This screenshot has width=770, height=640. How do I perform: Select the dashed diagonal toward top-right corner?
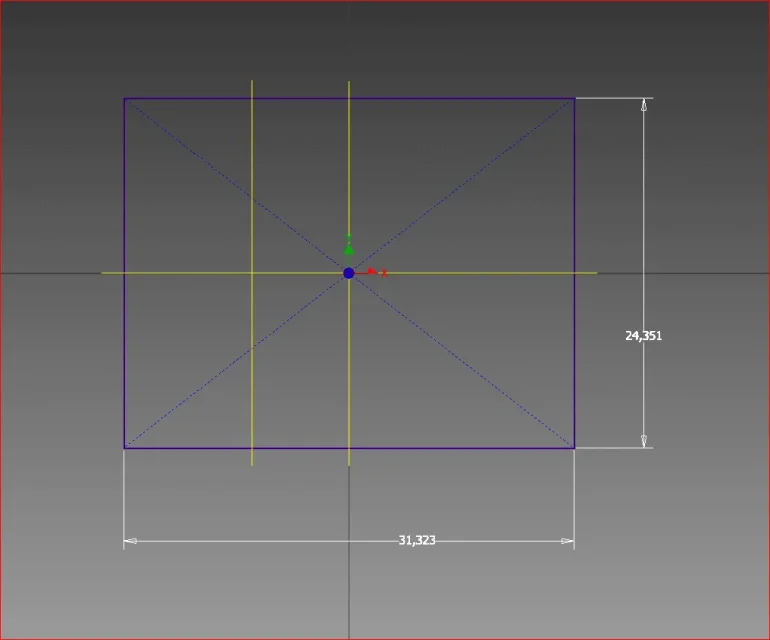click(x=462, y=186)
